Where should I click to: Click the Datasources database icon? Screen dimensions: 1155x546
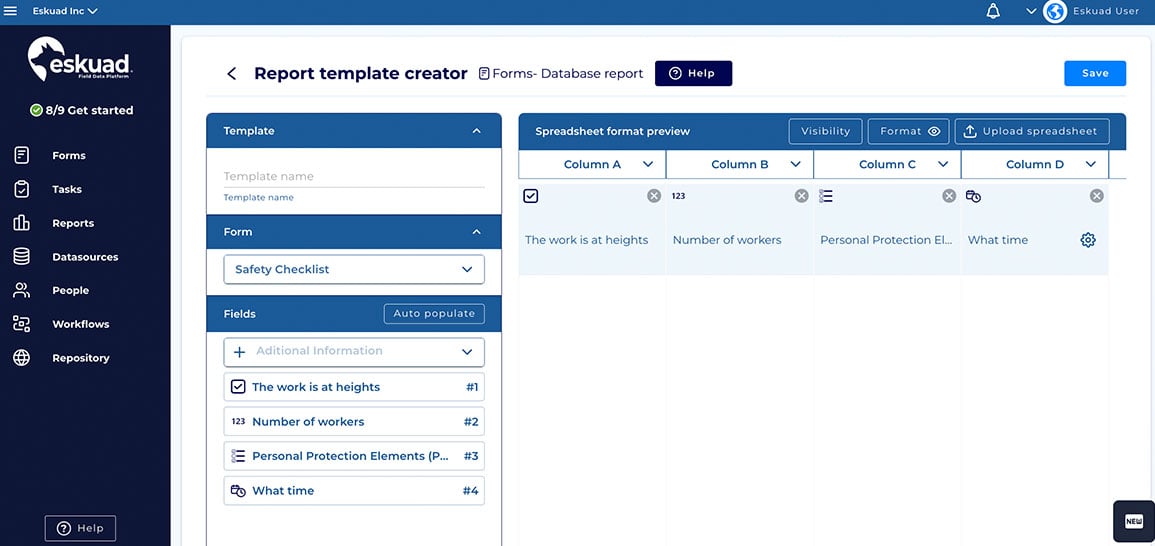21,256
